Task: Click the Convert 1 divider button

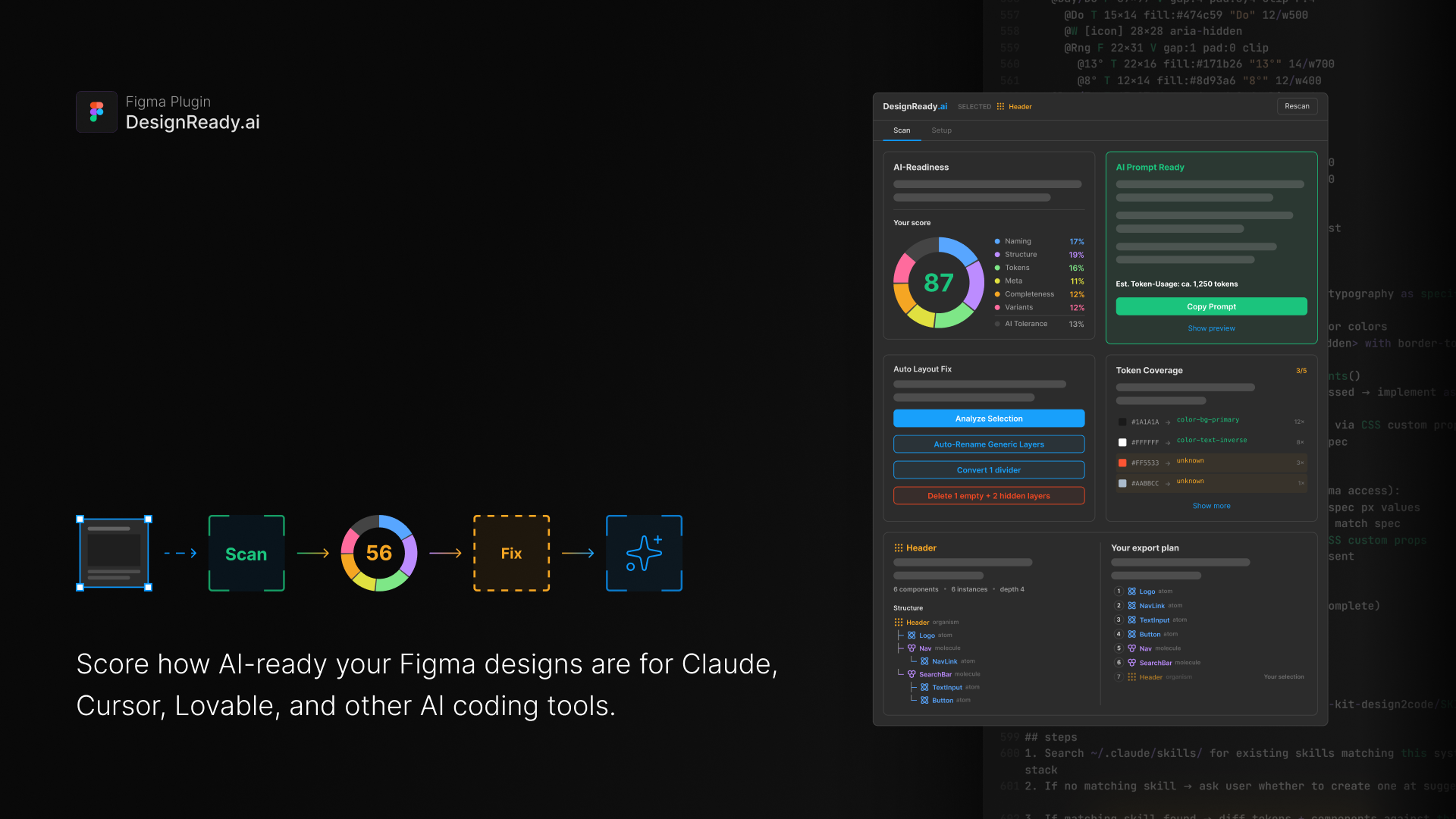Action: [989, 470]
